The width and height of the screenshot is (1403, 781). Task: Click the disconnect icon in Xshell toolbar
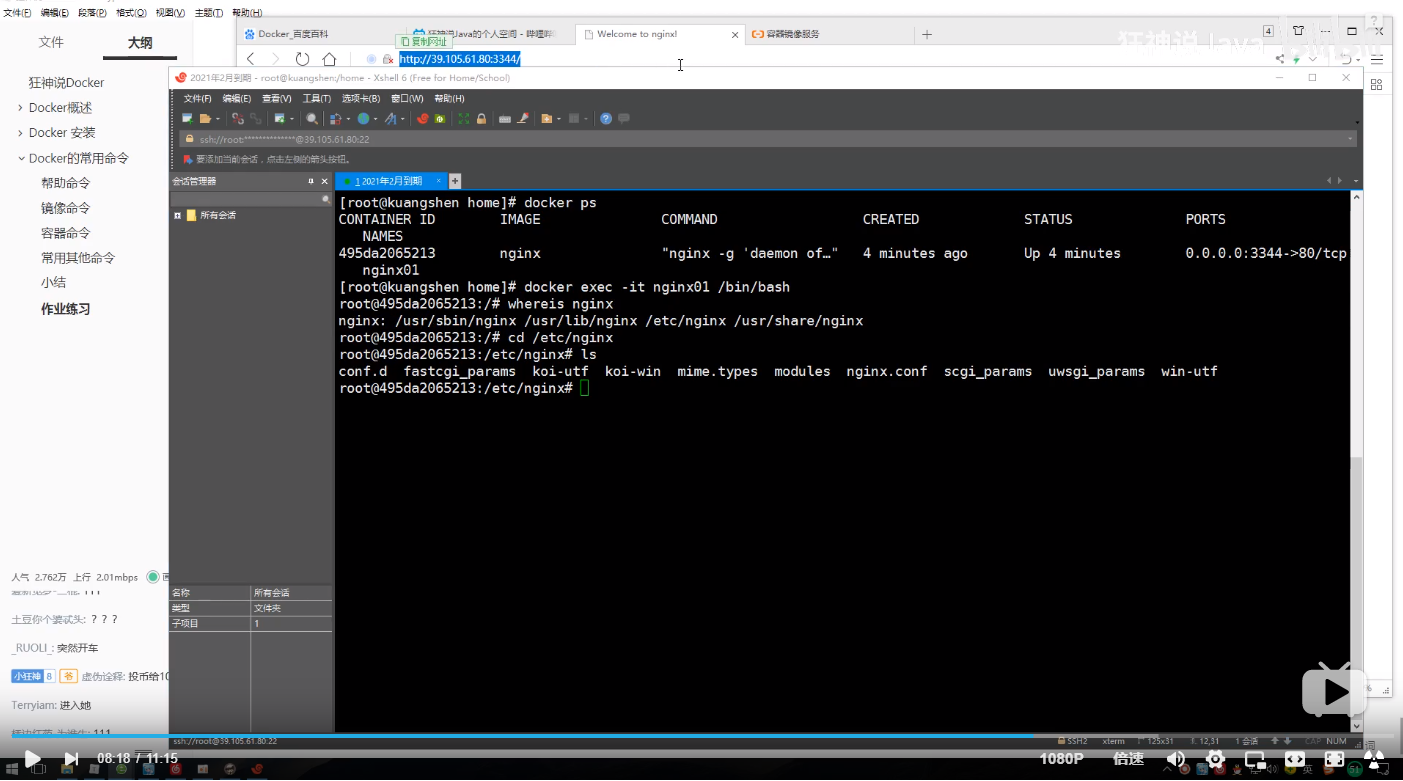coord(238,118)
